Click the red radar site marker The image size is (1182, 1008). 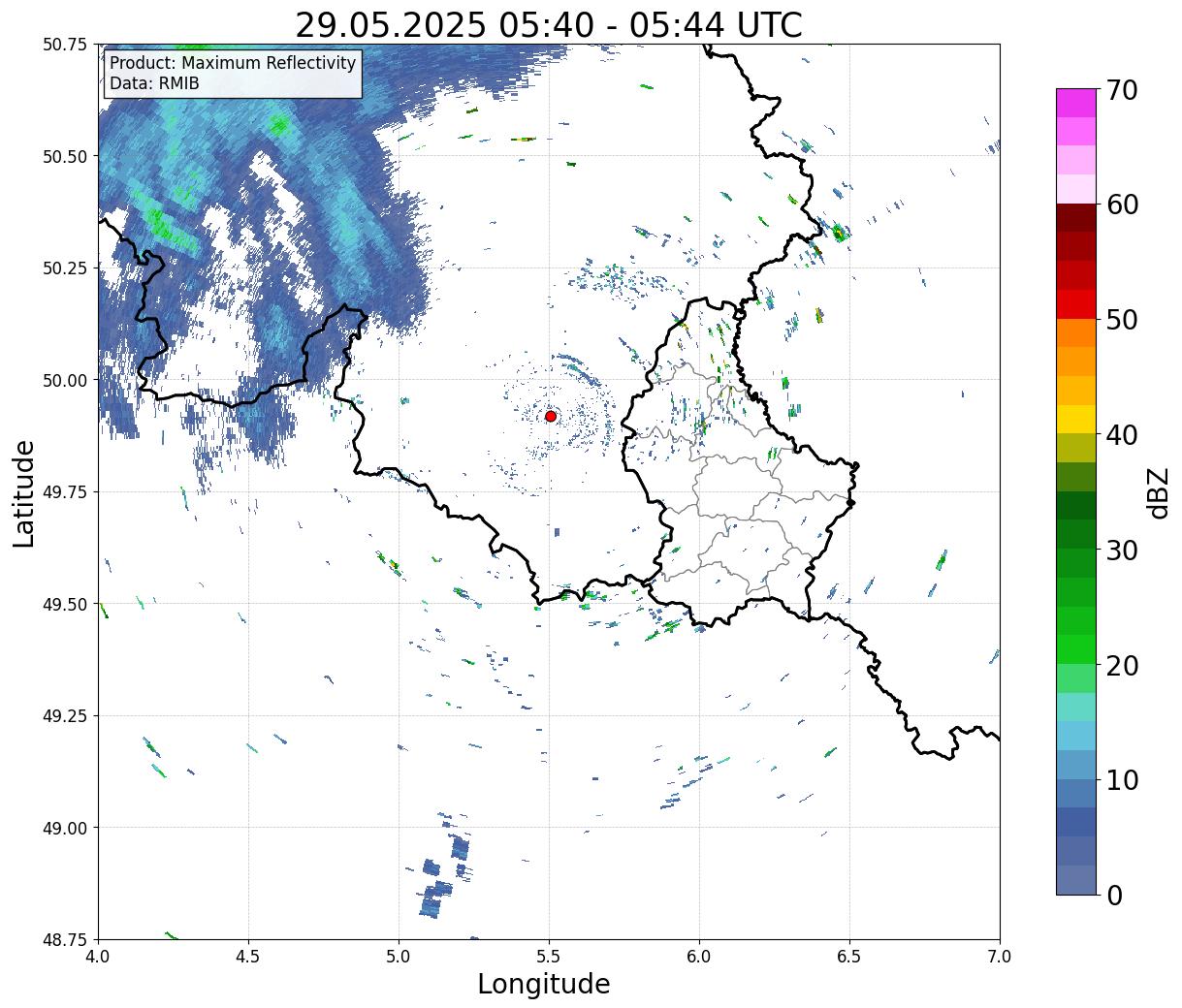tap(551, 416)
